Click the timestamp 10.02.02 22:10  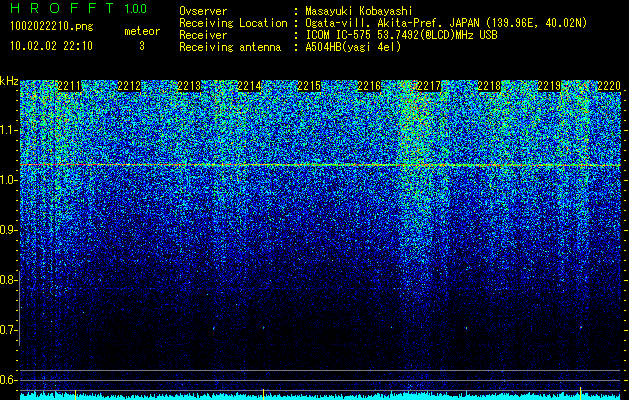[51, 46]
